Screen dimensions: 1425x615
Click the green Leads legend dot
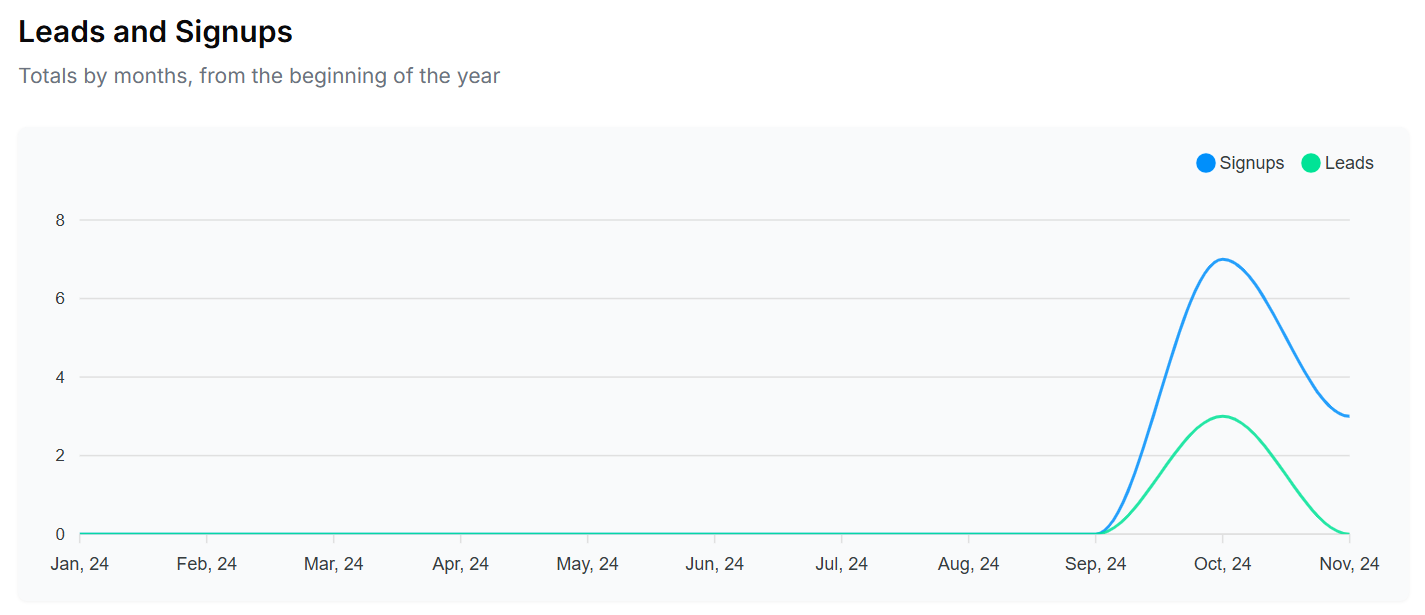coord(1311,163)
